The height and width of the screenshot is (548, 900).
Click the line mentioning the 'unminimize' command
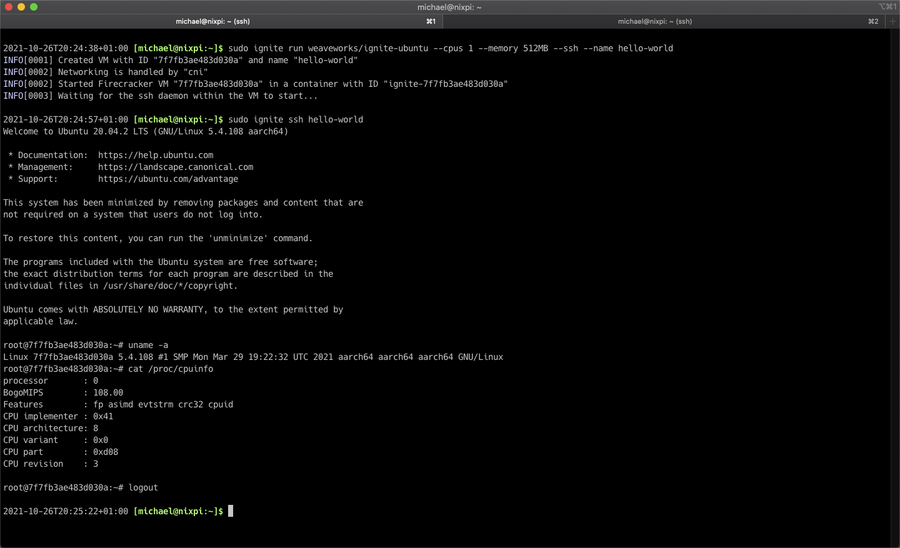[158, 238]
